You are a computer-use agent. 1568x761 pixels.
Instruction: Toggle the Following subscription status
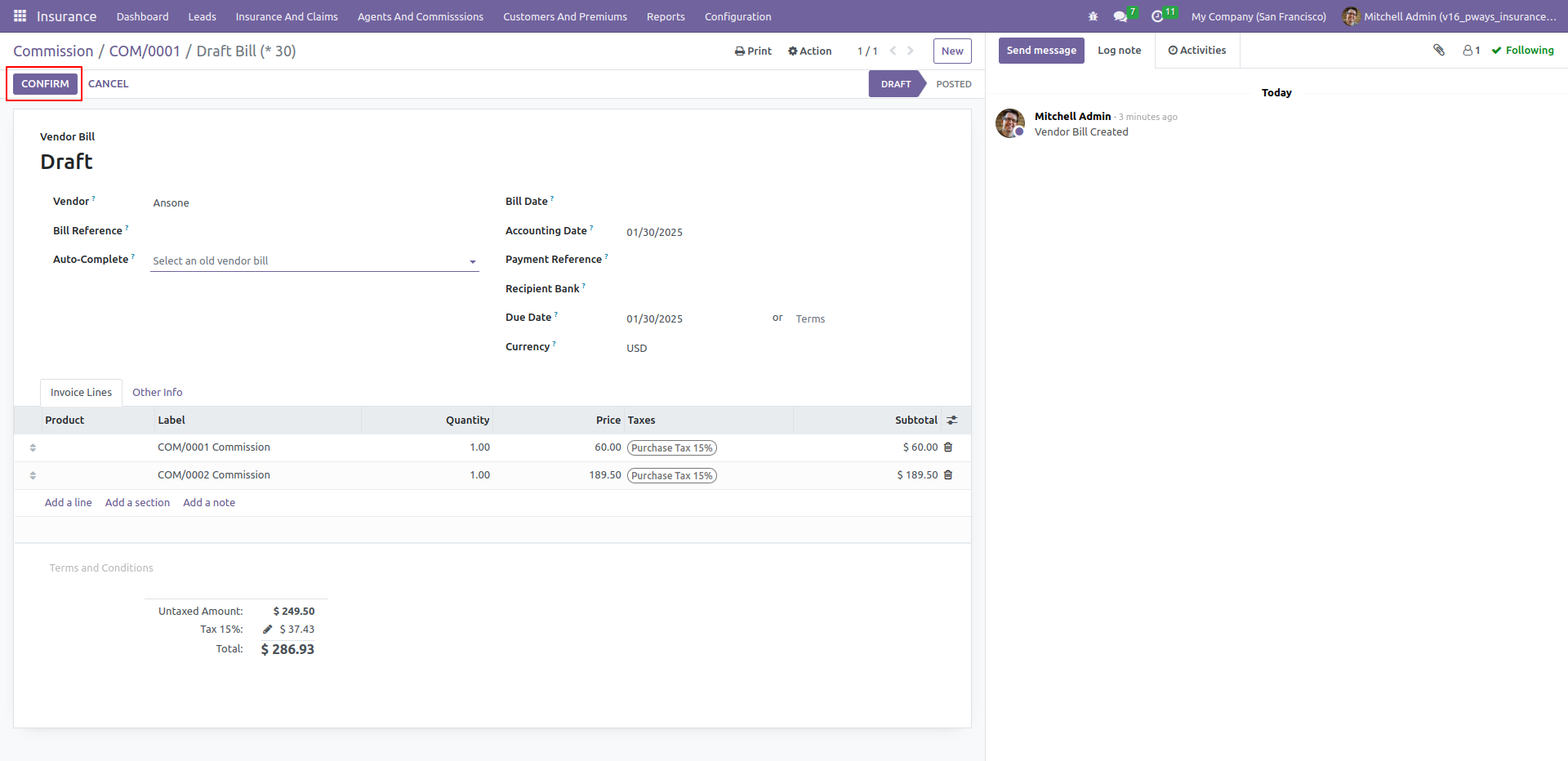[x=1522, y=50]
